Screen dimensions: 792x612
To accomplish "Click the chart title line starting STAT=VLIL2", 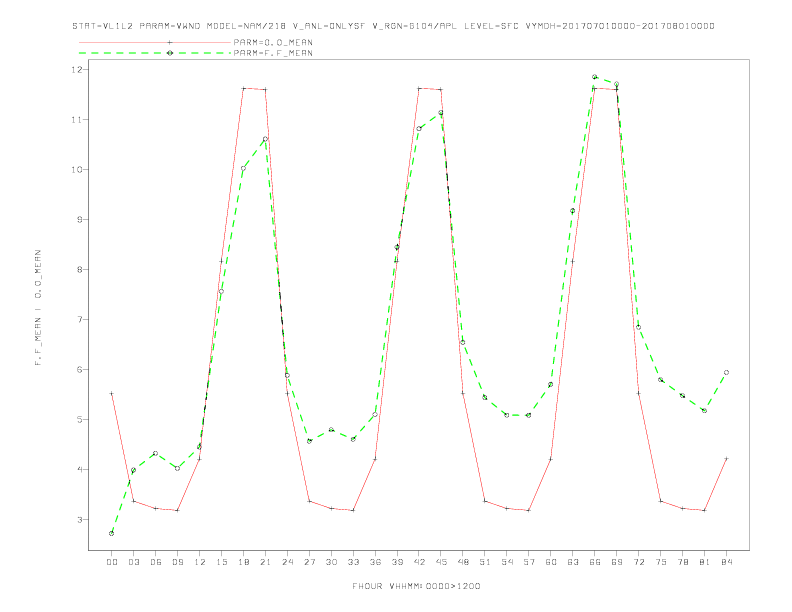I will [x=393, y=26].
